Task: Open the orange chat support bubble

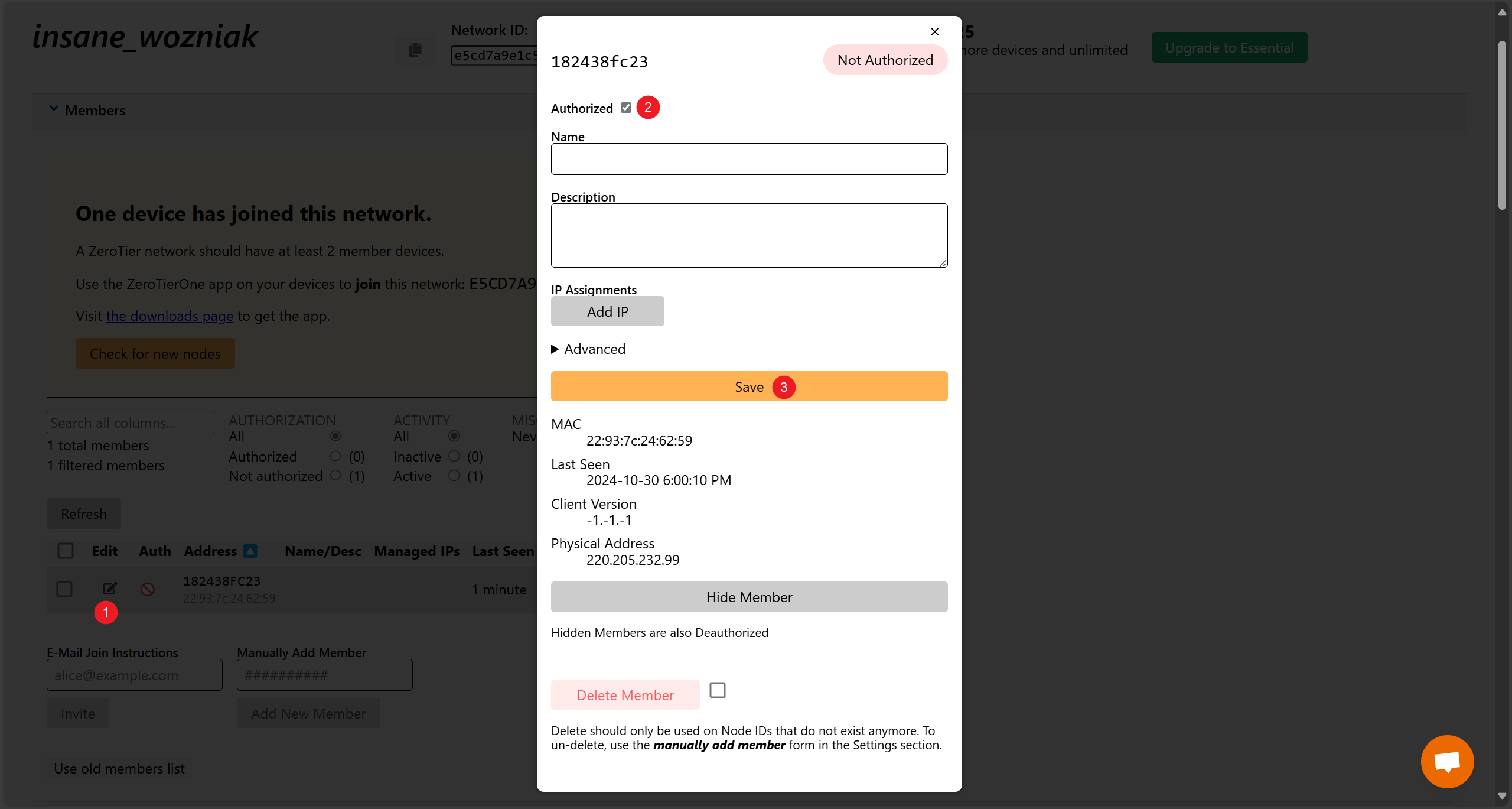Action: pyautogui.click(x=1447, y=761)
